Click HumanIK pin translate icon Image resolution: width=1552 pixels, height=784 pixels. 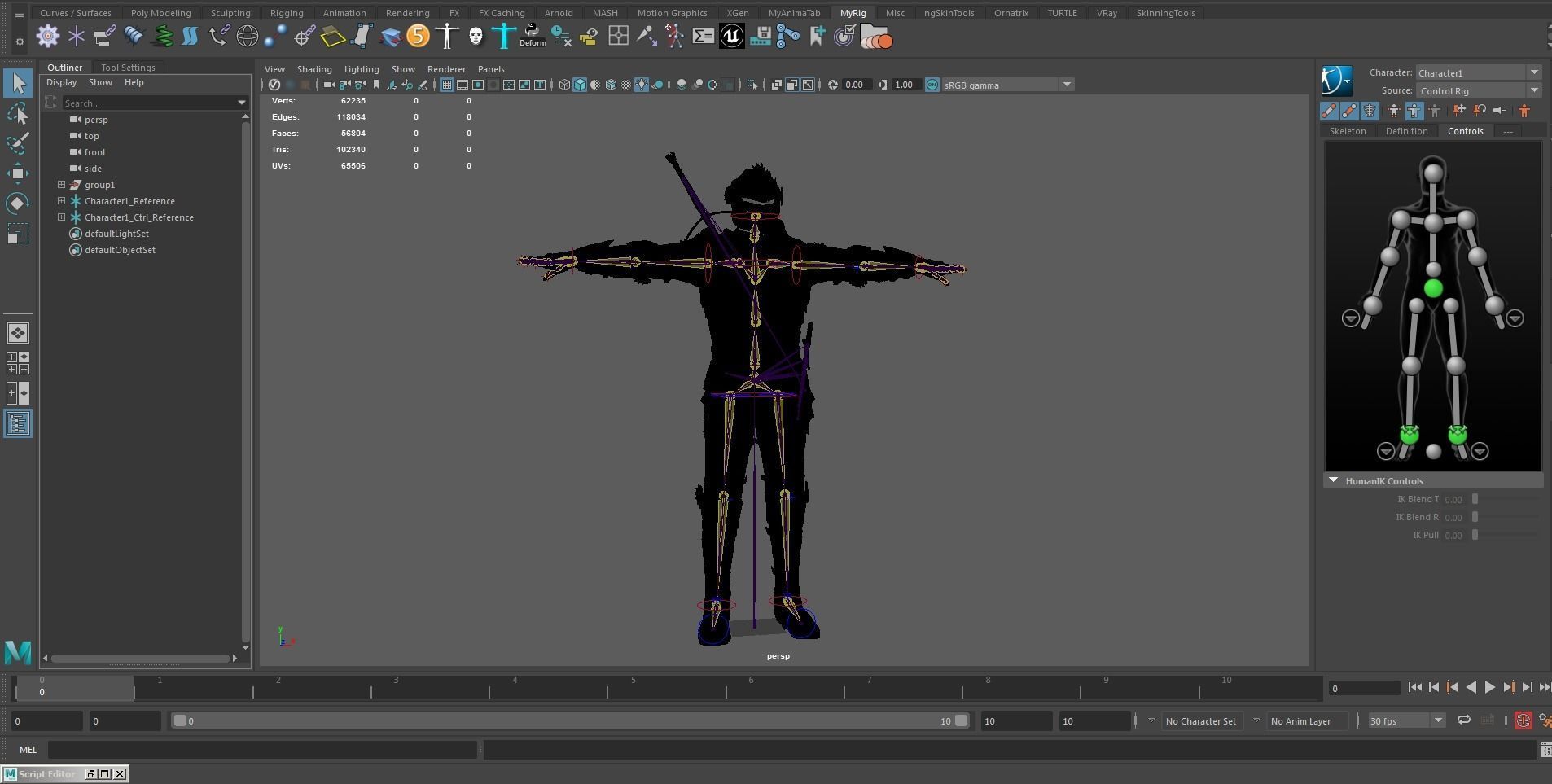click(1458, 111)
